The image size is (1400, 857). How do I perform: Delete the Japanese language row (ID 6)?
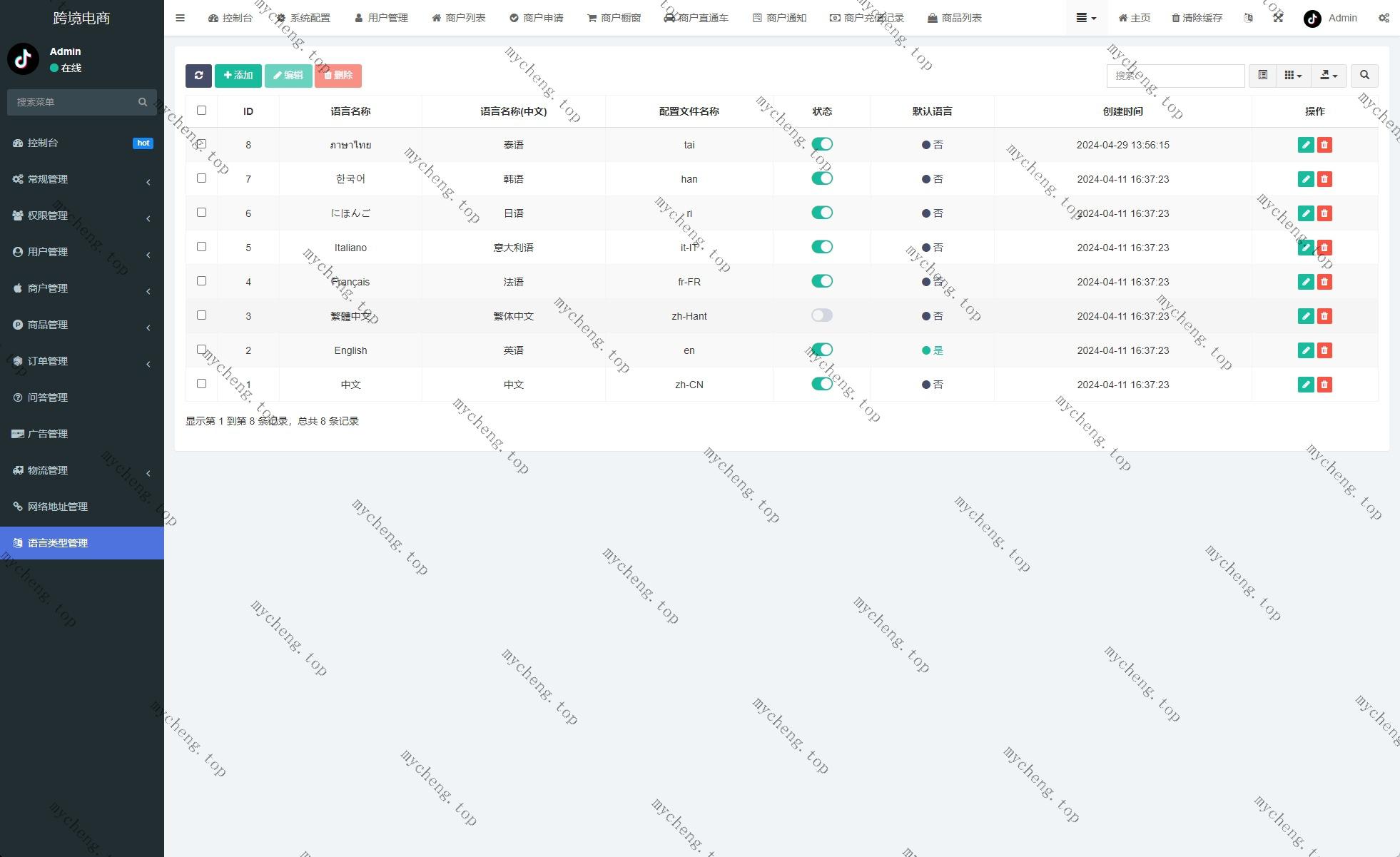pos(1324,213)
